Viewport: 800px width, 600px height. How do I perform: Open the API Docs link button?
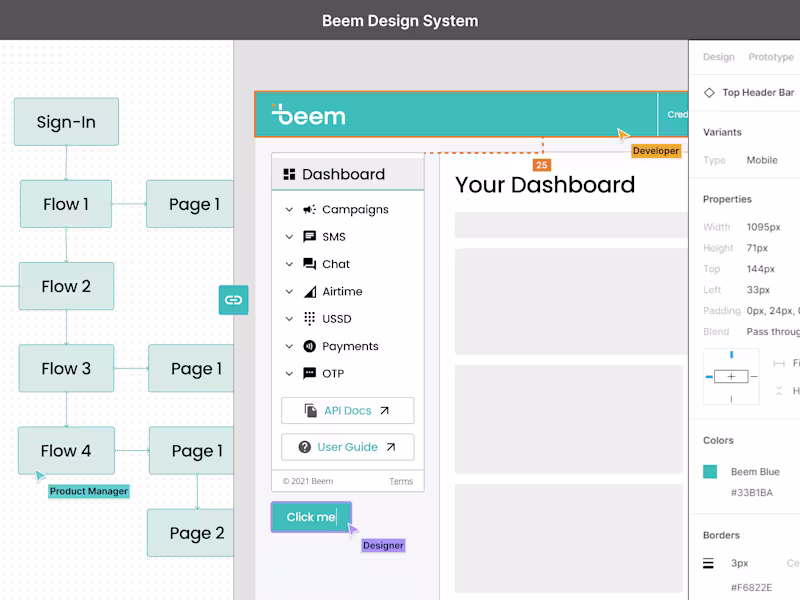347,411
